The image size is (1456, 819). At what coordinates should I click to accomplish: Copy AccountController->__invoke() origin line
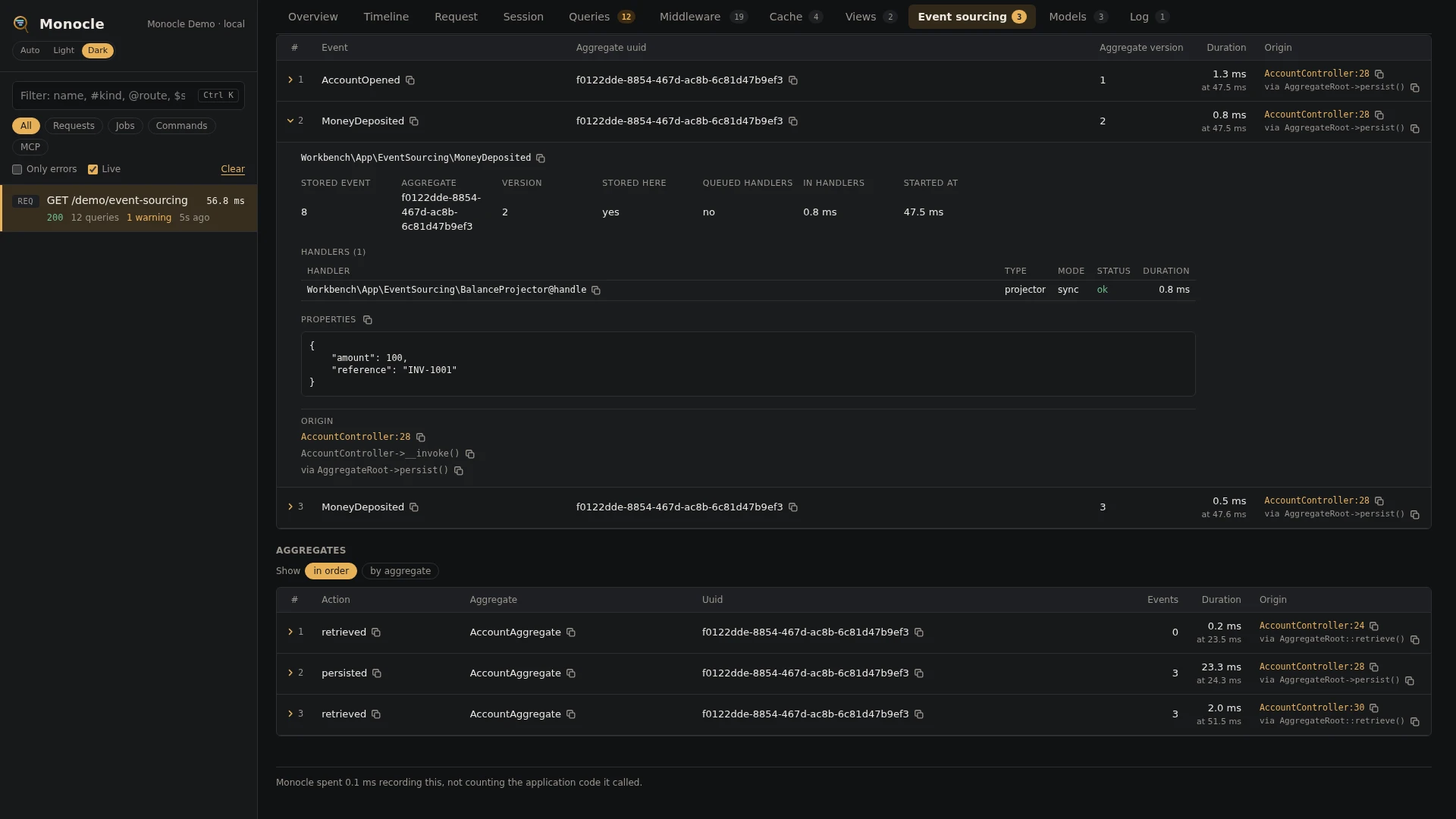pyautogui.click(x=470, y=454)
